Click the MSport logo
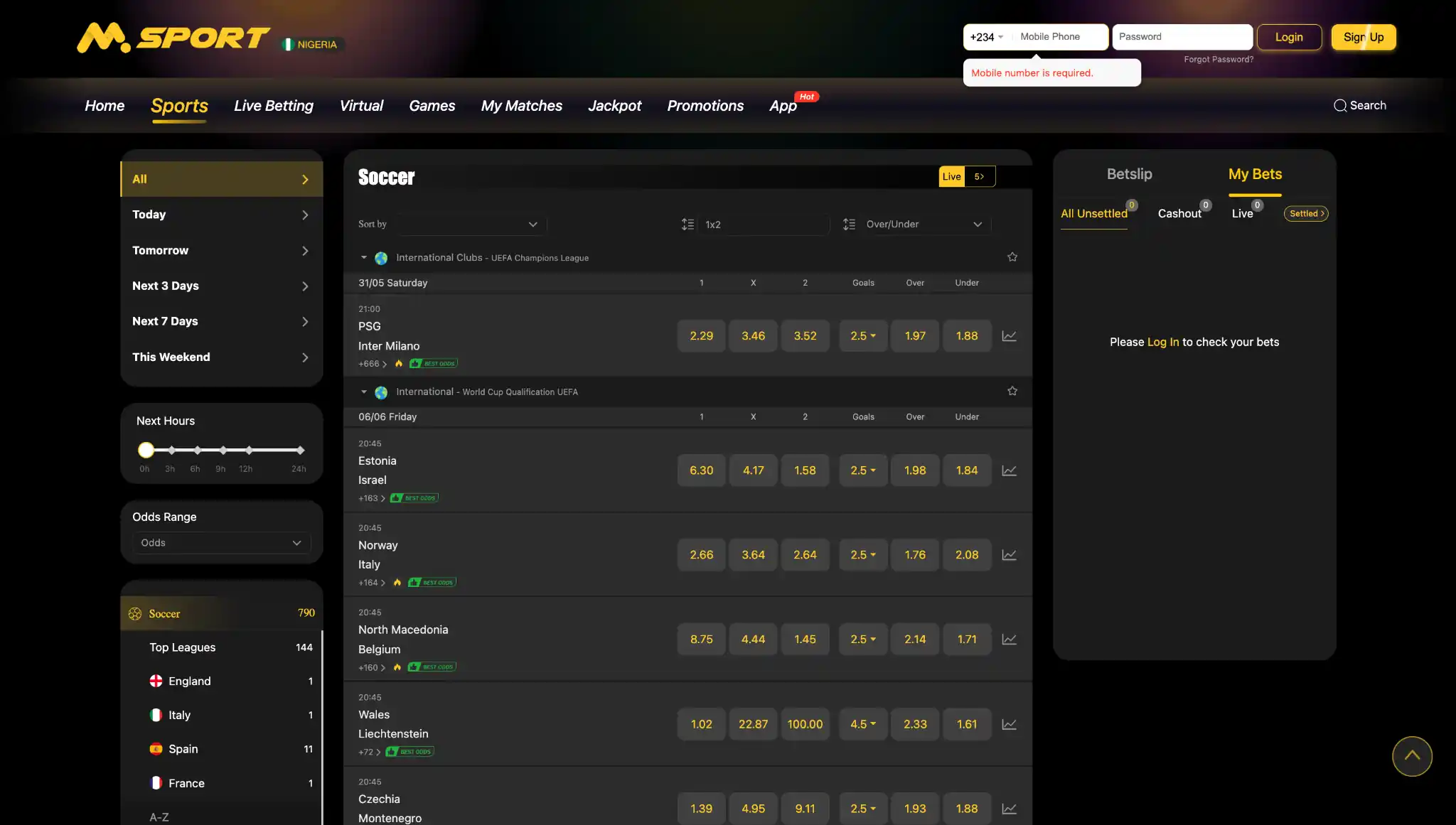Viewport: 1456px width, 825px height. click(x=173, y=38)
